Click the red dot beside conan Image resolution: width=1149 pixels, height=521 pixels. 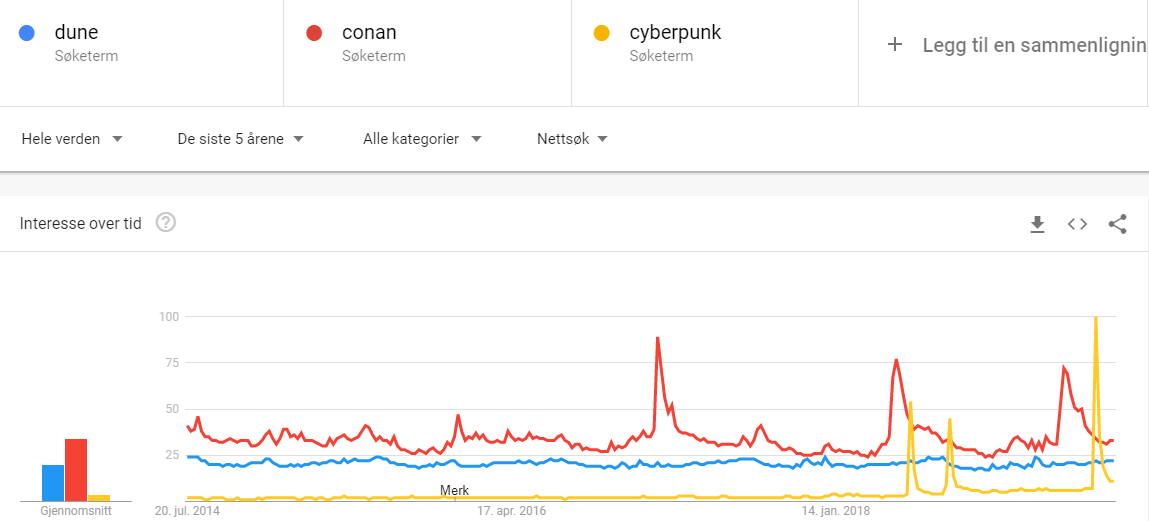tap(314, 33)
